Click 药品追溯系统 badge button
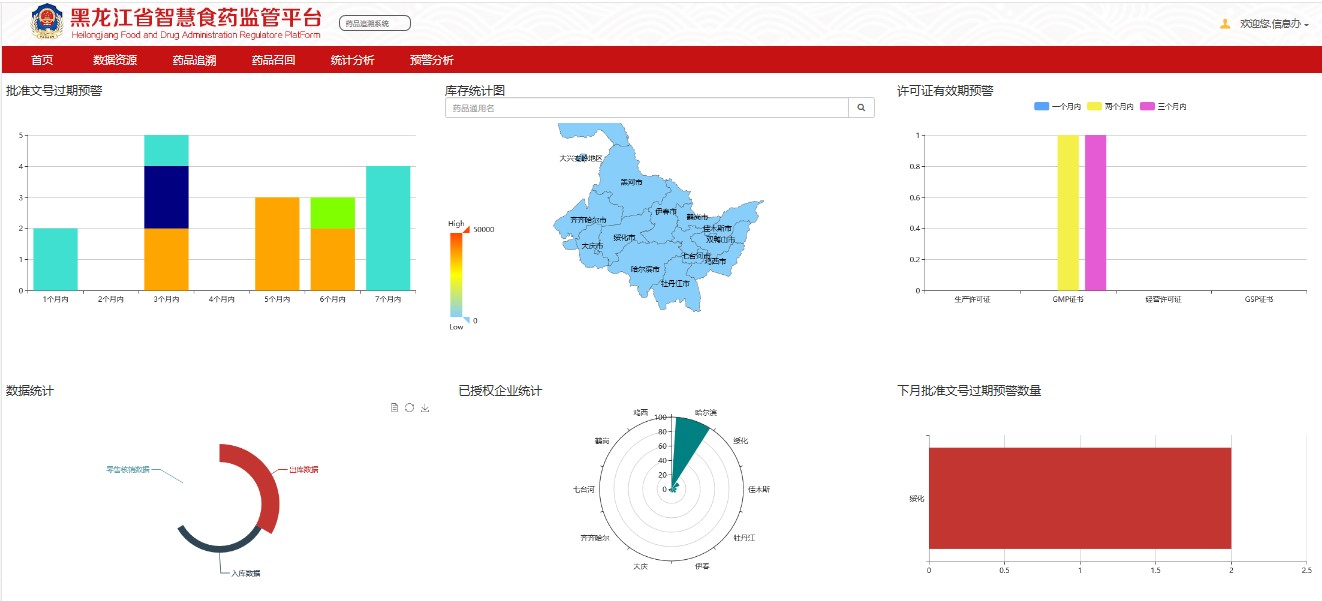This screenshot has width=1322, height=601. [375, 23]
